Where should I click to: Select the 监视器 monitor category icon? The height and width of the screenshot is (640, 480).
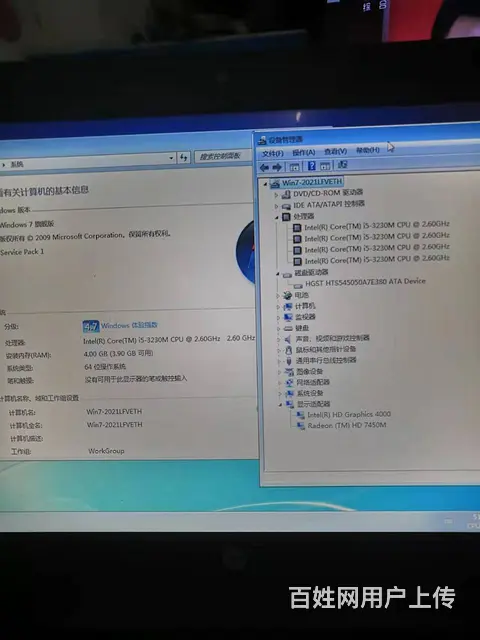[288, 317]
